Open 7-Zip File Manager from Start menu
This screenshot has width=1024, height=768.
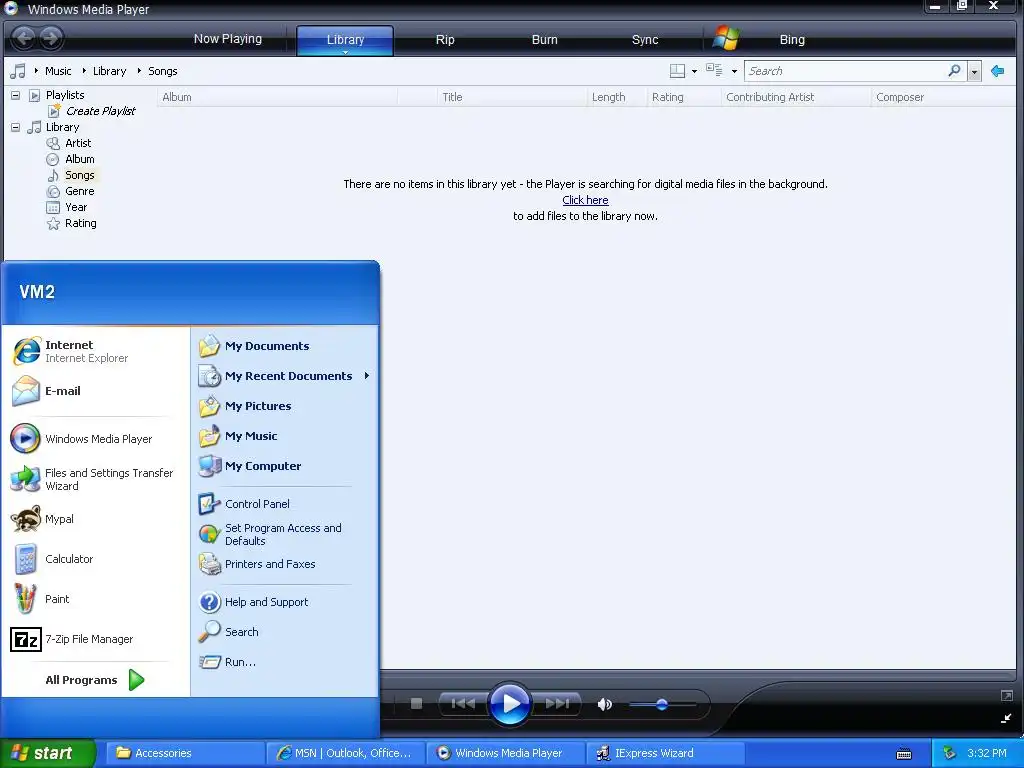[x=94, y=639]
